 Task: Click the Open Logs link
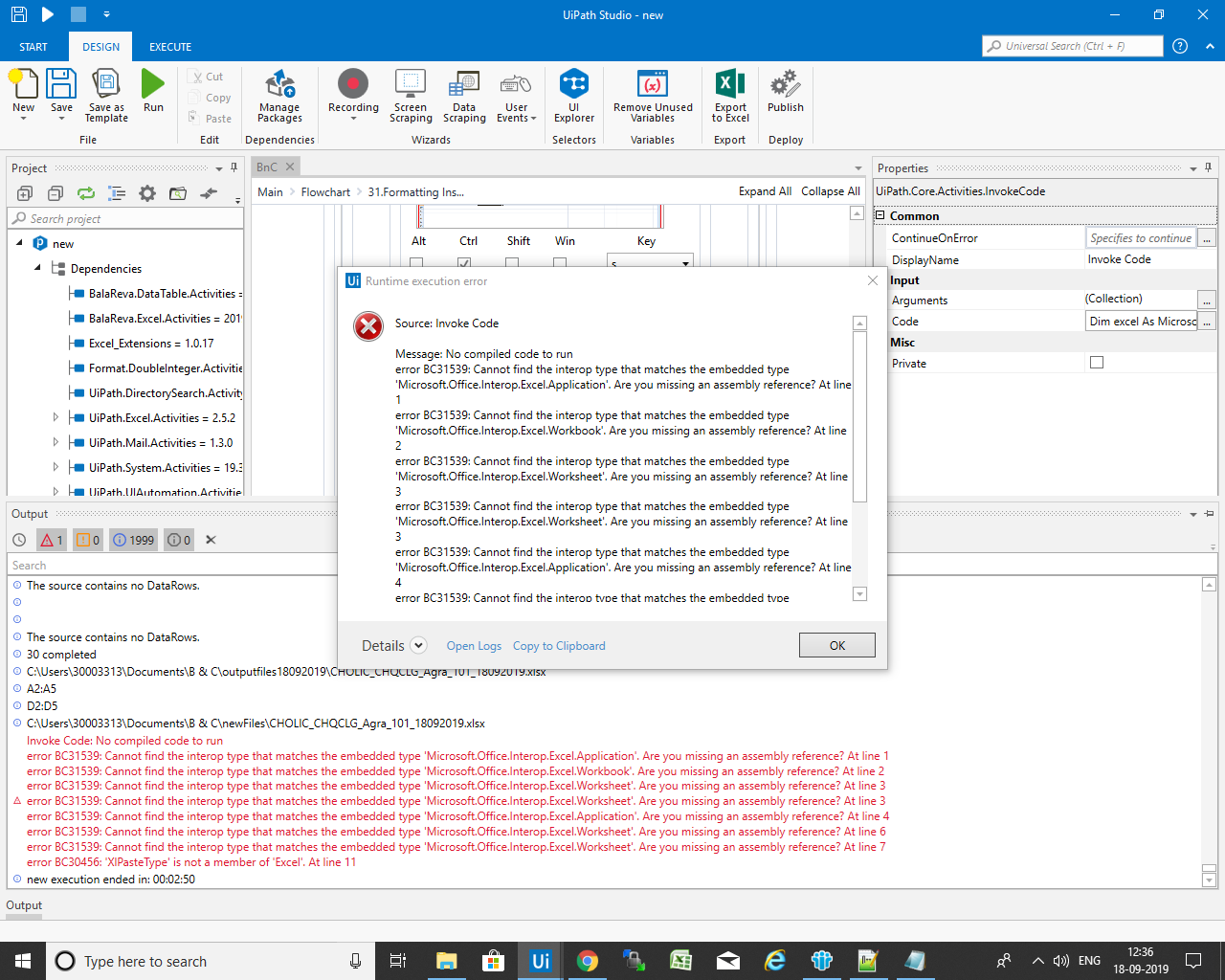pos(474,646)
